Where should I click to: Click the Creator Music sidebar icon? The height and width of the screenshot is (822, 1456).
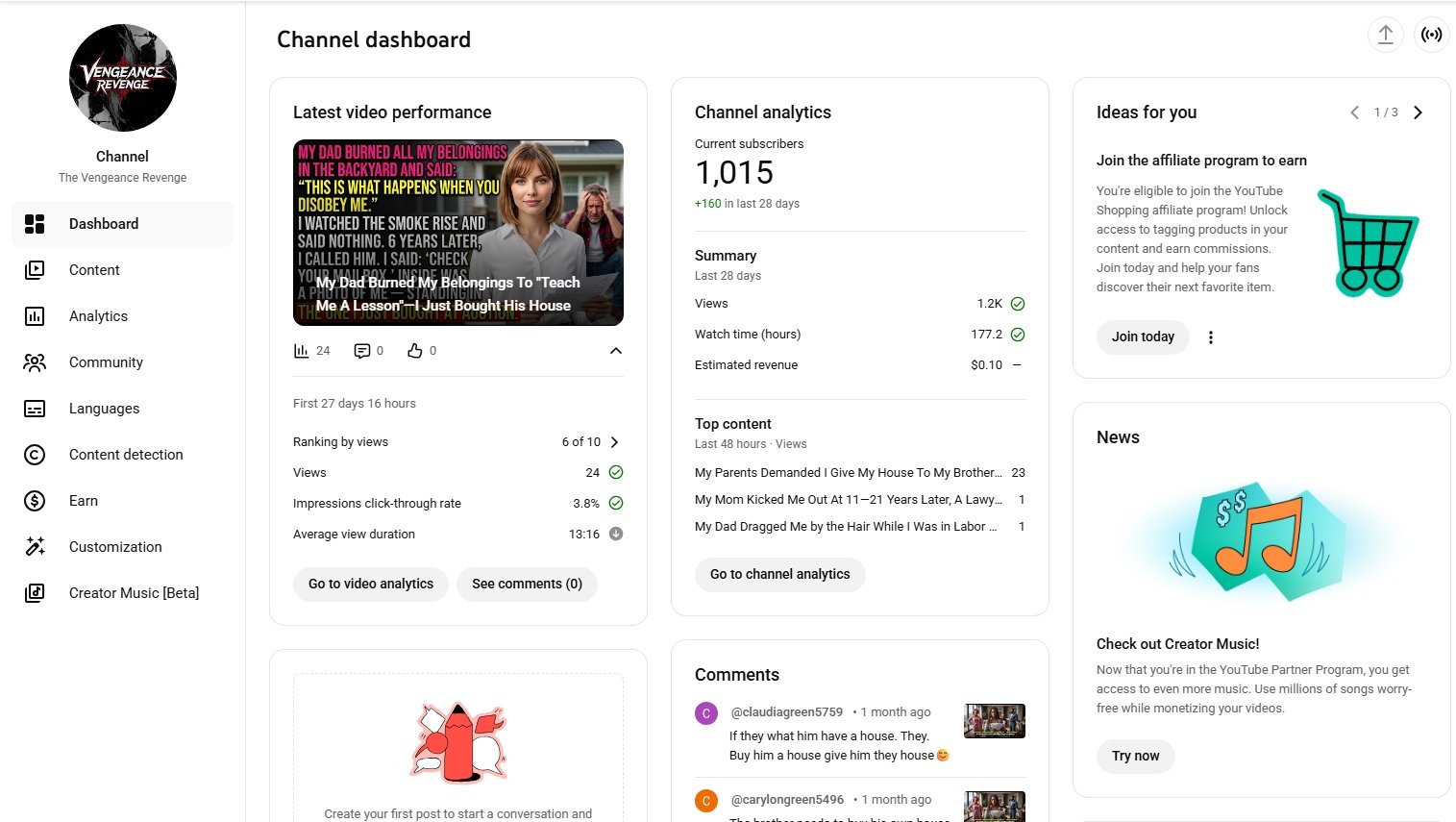[x=35, y=593]
